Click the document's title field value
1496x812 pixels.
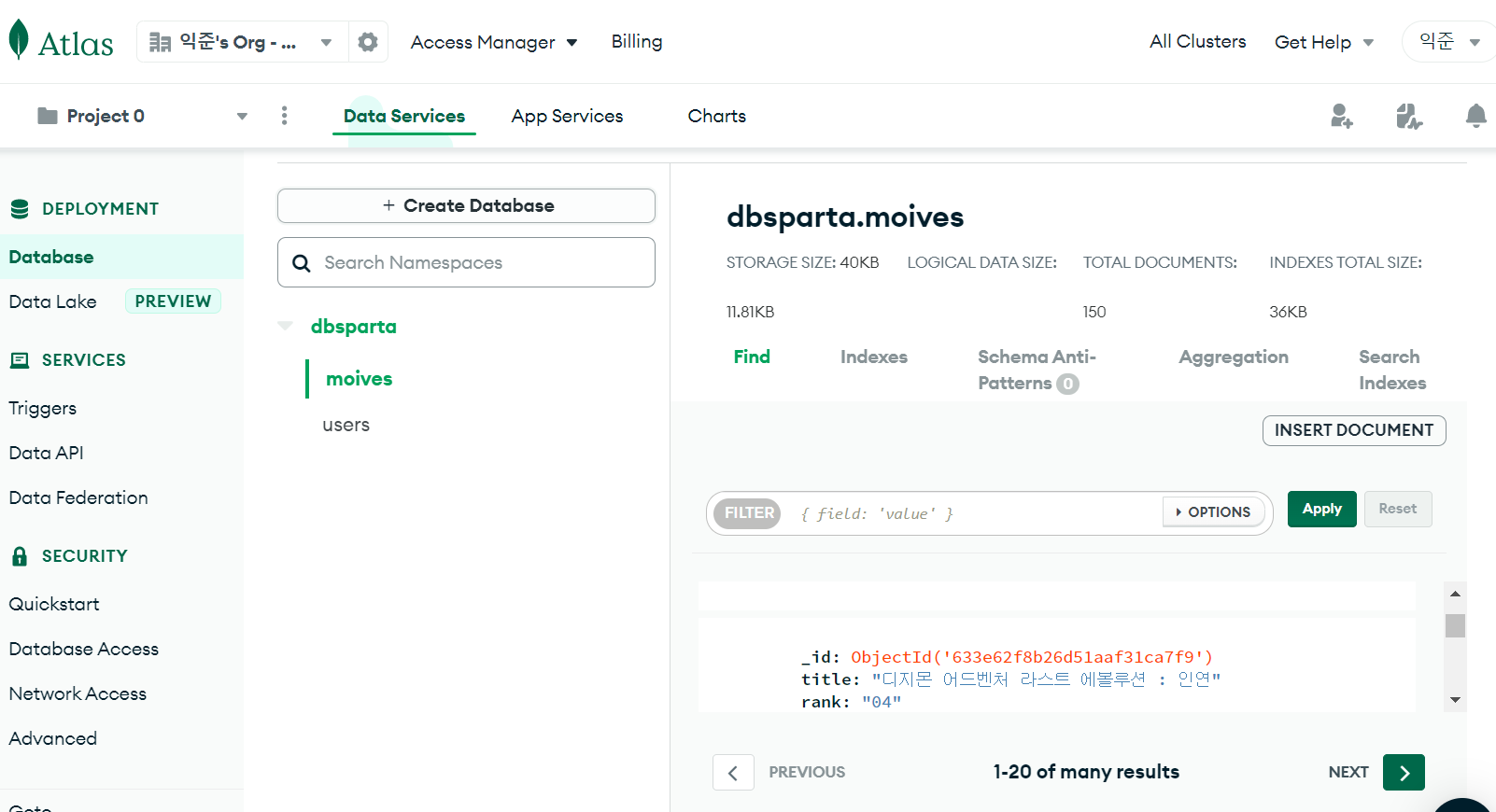[1046, 679]
